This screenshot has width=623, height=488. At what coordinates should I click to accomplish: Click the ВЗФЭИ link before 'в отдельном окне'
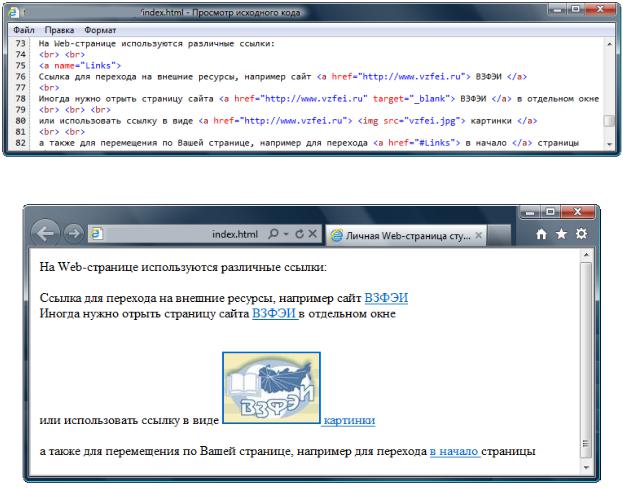point(275,314)
